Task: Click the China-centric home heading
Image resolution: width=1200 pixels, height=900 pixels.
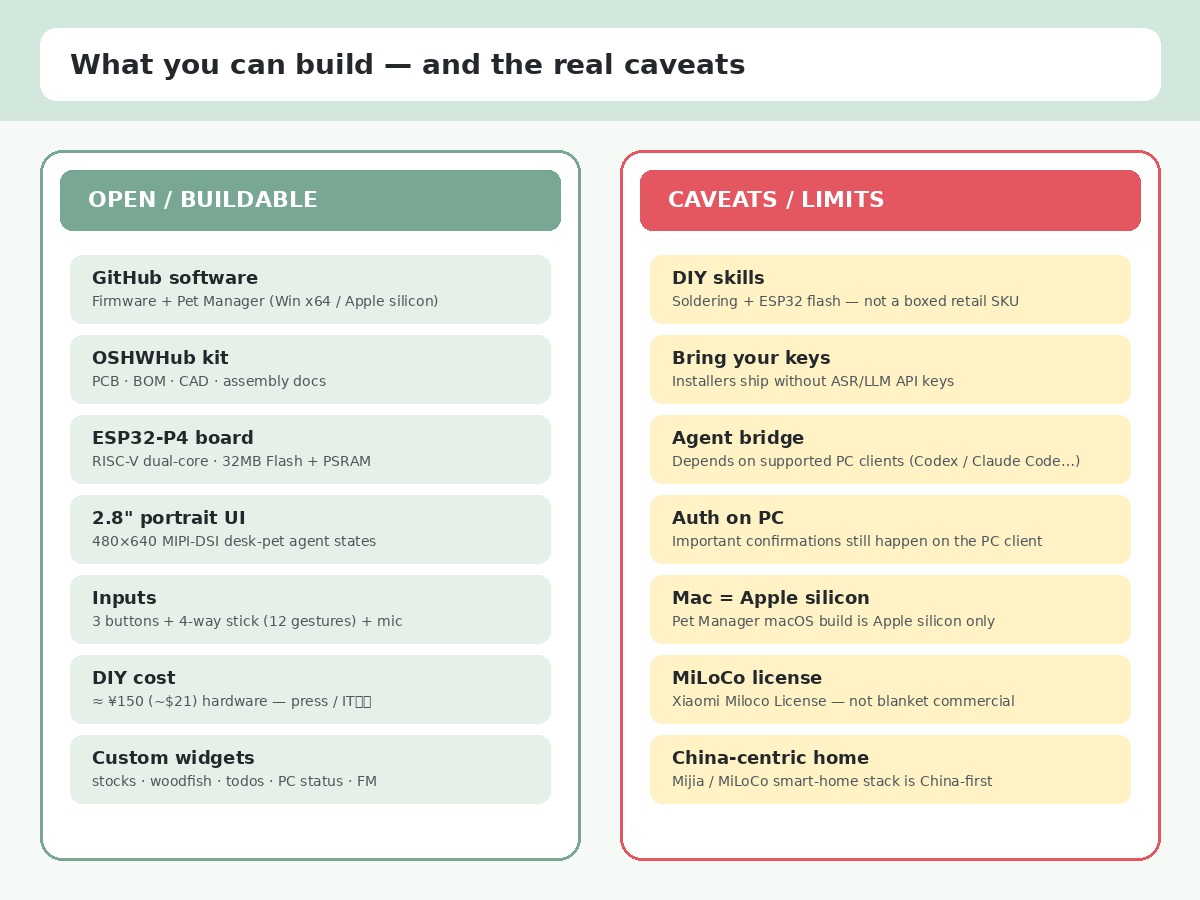Action: [770, 758]
